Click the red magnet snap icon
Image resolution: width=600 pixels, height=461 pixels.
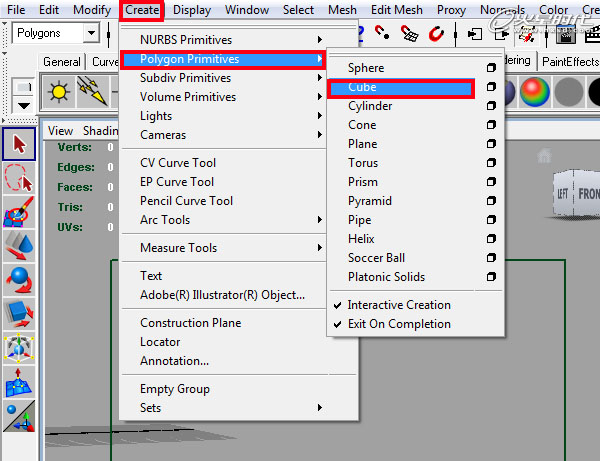436,34
